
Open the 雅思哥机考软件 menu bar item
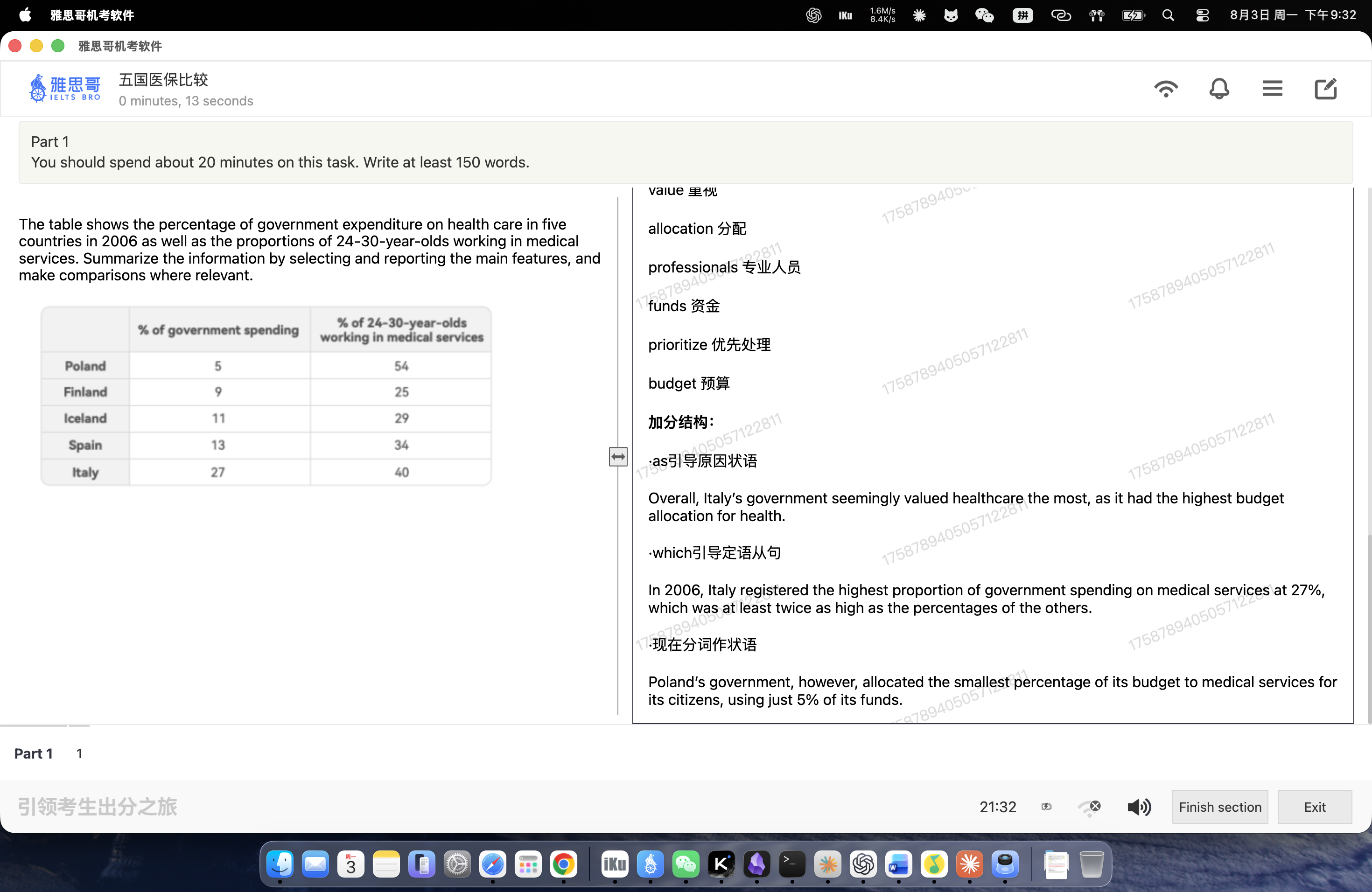92,15
